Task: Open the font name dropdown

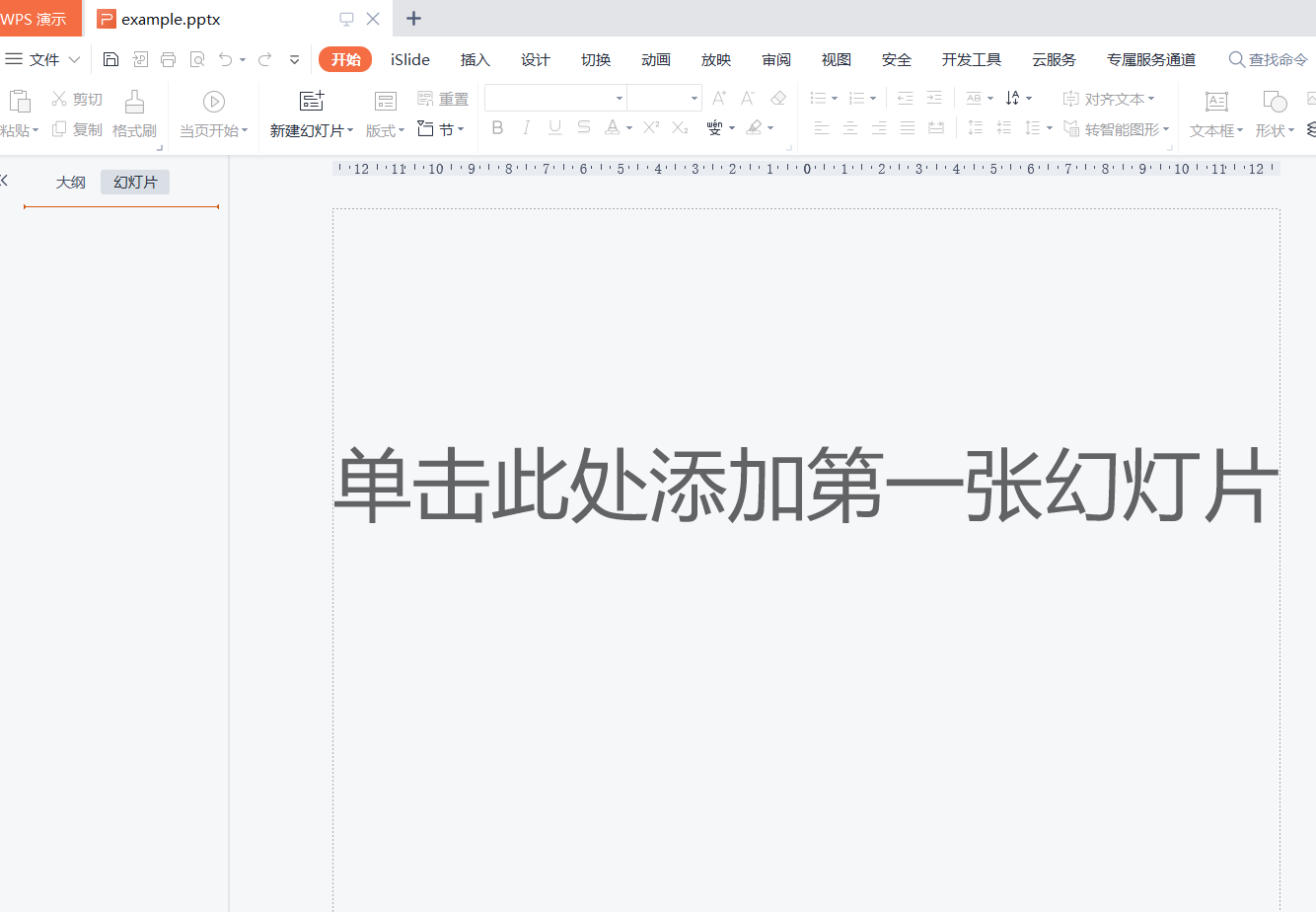Action: [x=620, y=98]
